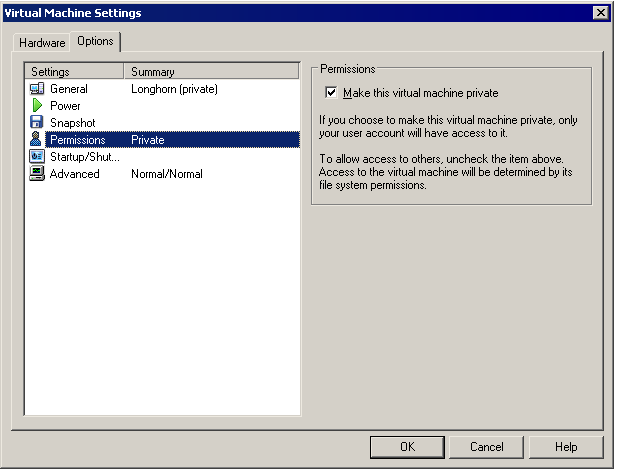Click the Snapshot floppy disk icon

(37, 123)
